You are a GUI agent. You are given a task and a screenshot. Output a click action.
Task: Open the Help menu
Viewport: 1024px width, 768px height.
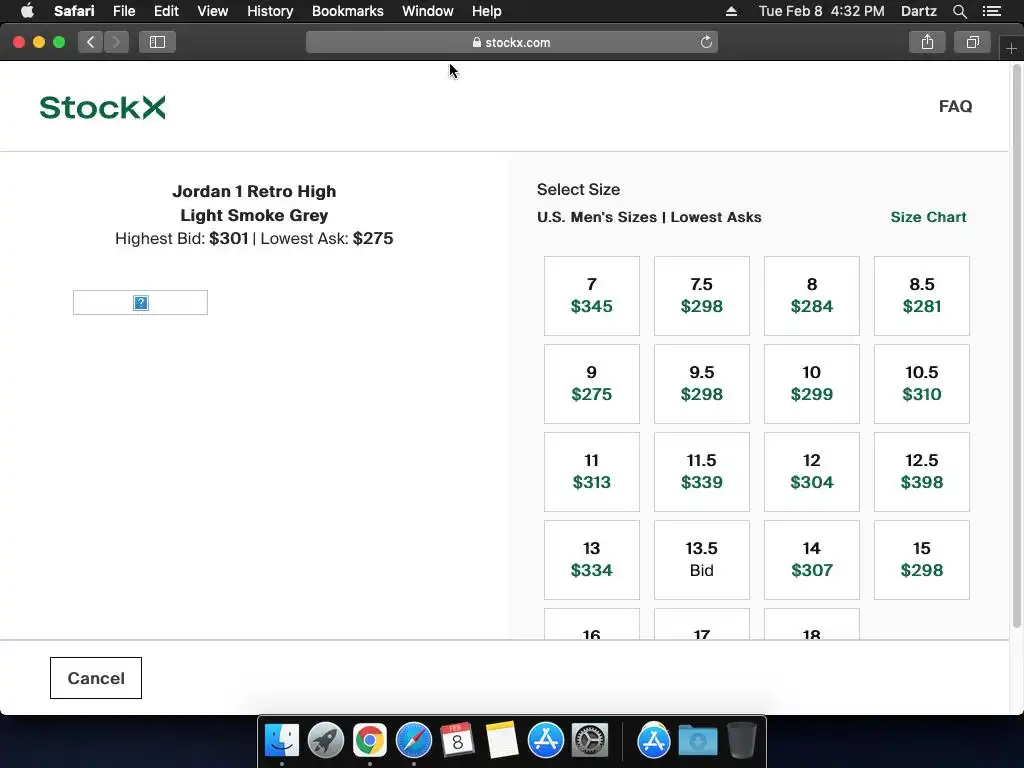487,11
